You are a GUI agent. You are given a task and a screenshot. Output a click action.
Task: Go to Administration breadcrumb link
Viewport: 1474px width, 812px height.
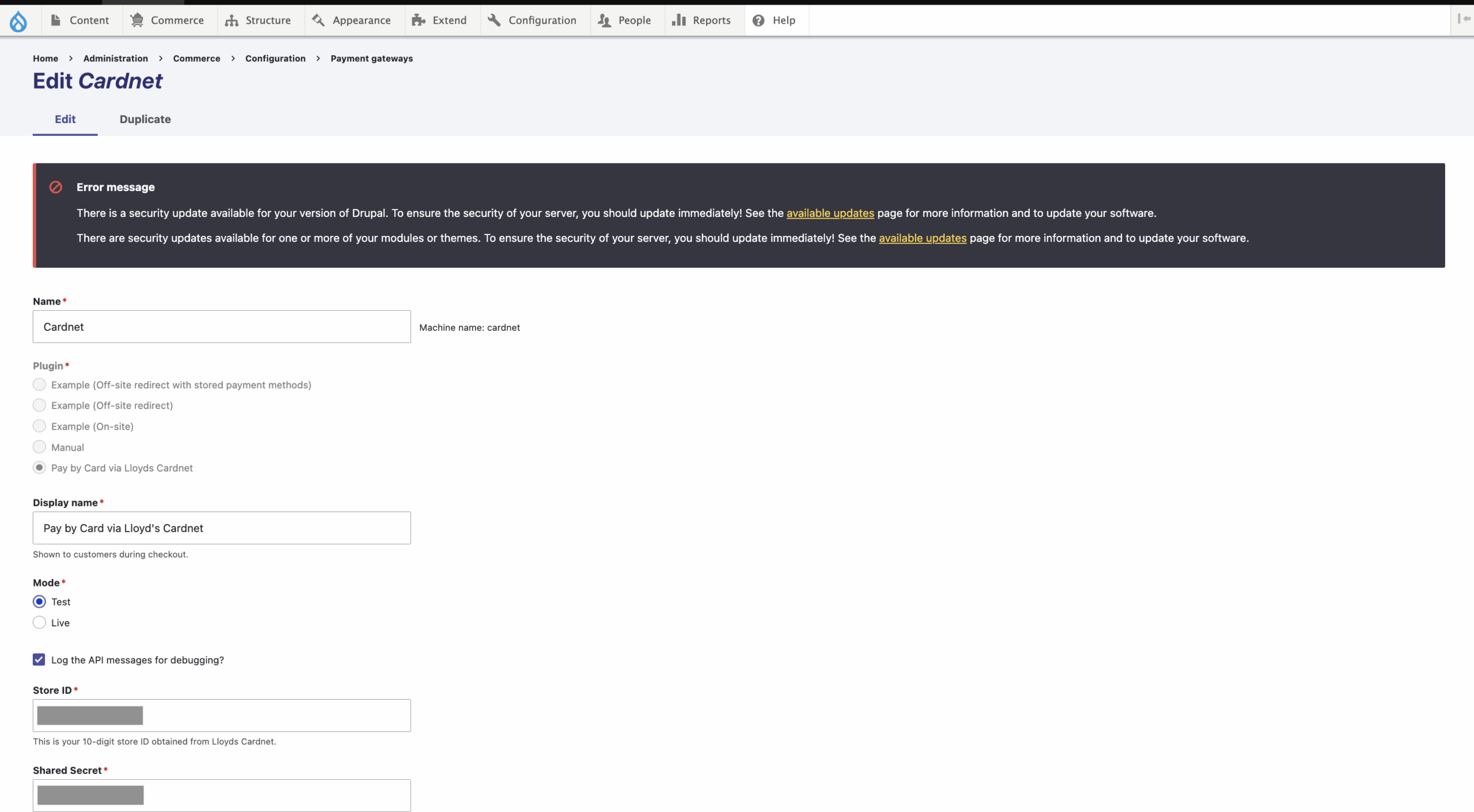[x=116, y=58]
